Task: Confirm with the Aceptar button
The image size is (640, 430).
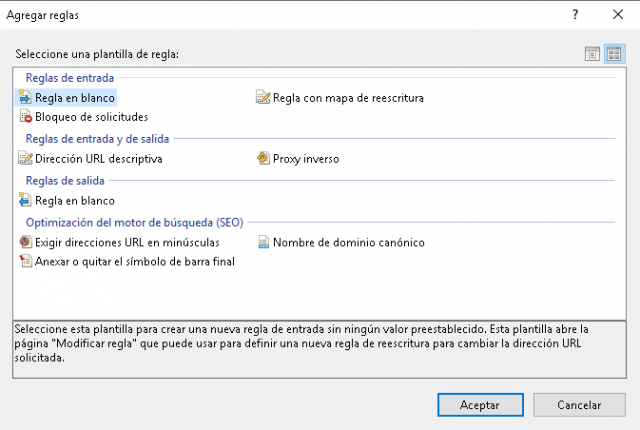Action: point(480,405)
